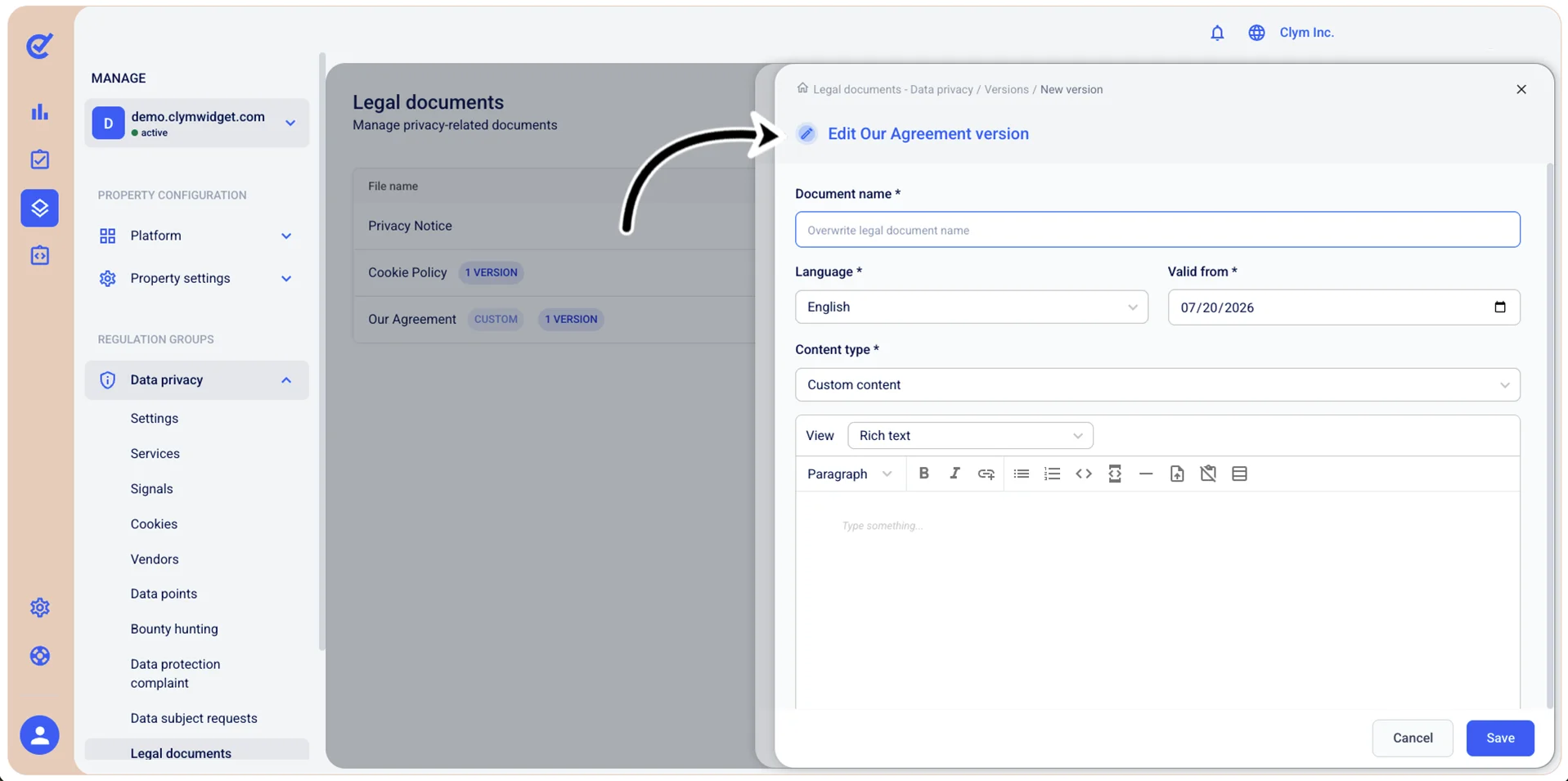The width and height of the screenshot is (1568, 781).
Task: Expand the Platform section
Action: pos(196,236)
